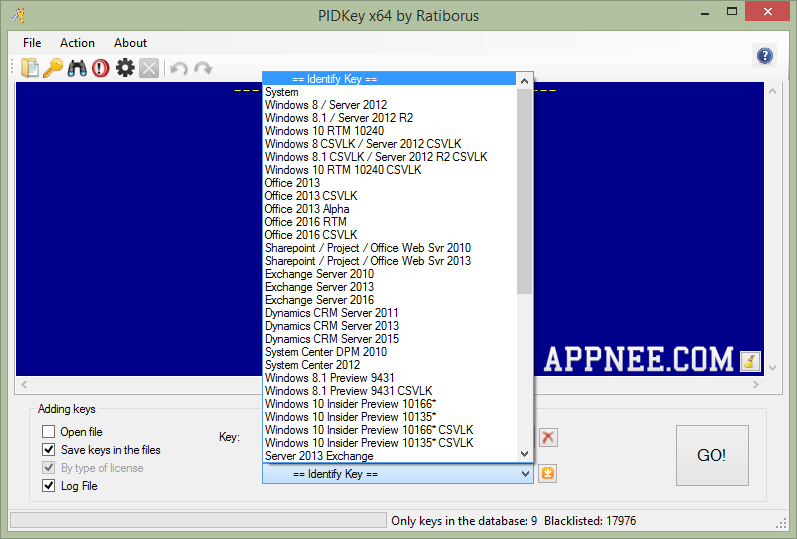Screen dimensions: 797x539
Task: Select Windows 8 CSVLK / Server 2012 CSVLK
Action: tap(389, 144)
